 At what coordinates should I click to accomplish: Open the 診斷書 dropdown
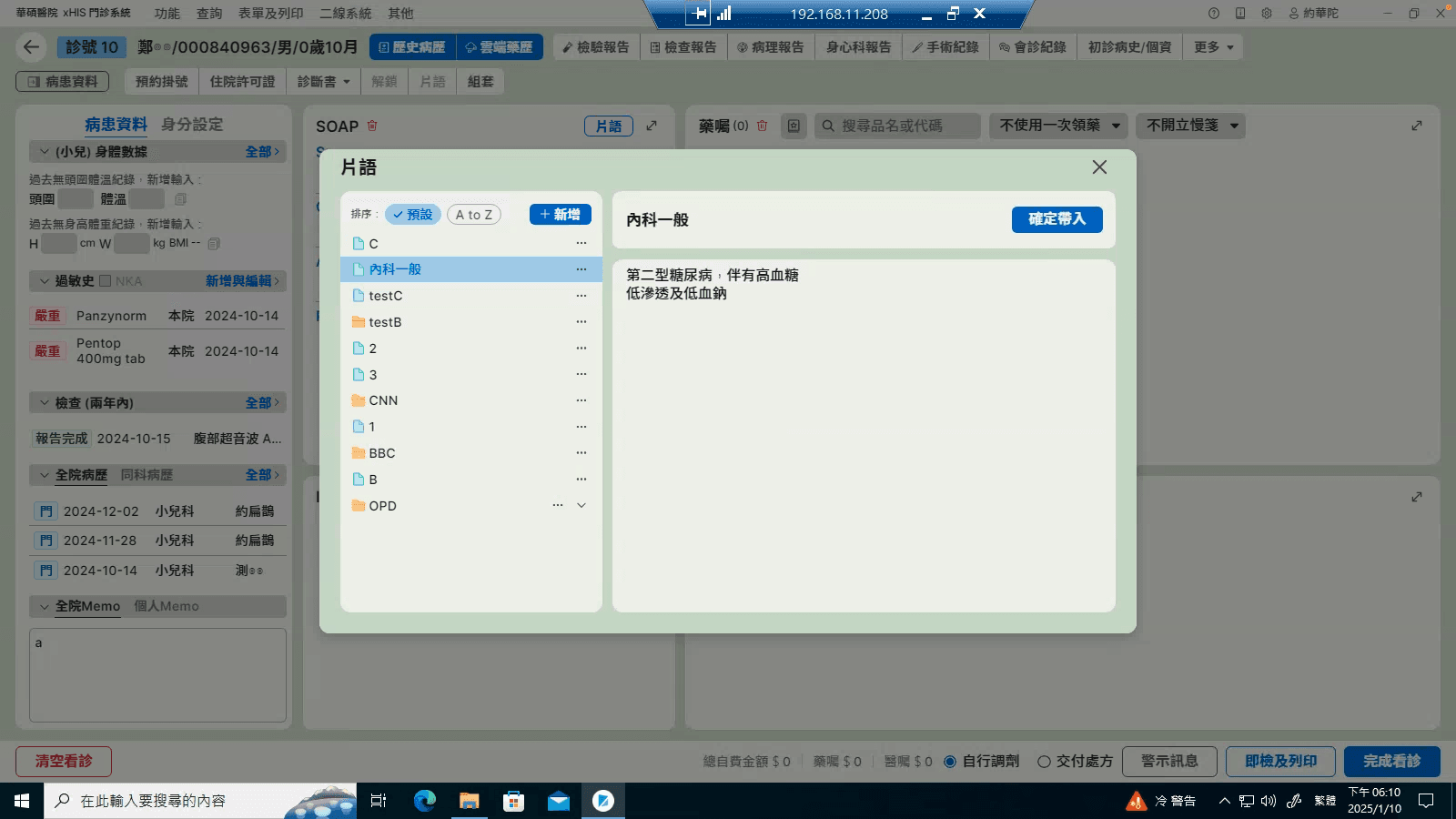click(323, 82)
